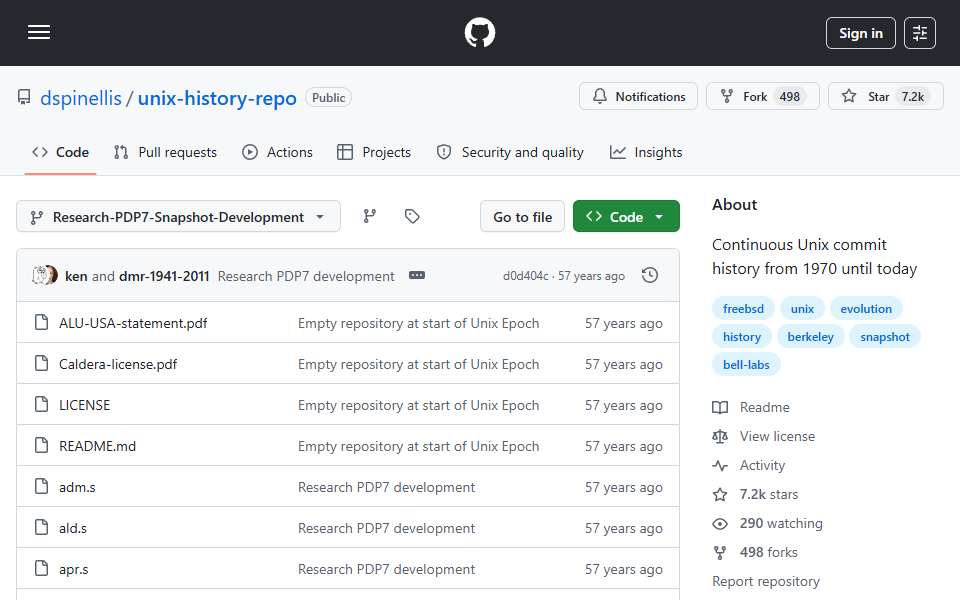Fork the repository
The height and width of the screenshot is (600, 960).
[x=762, y=97]
